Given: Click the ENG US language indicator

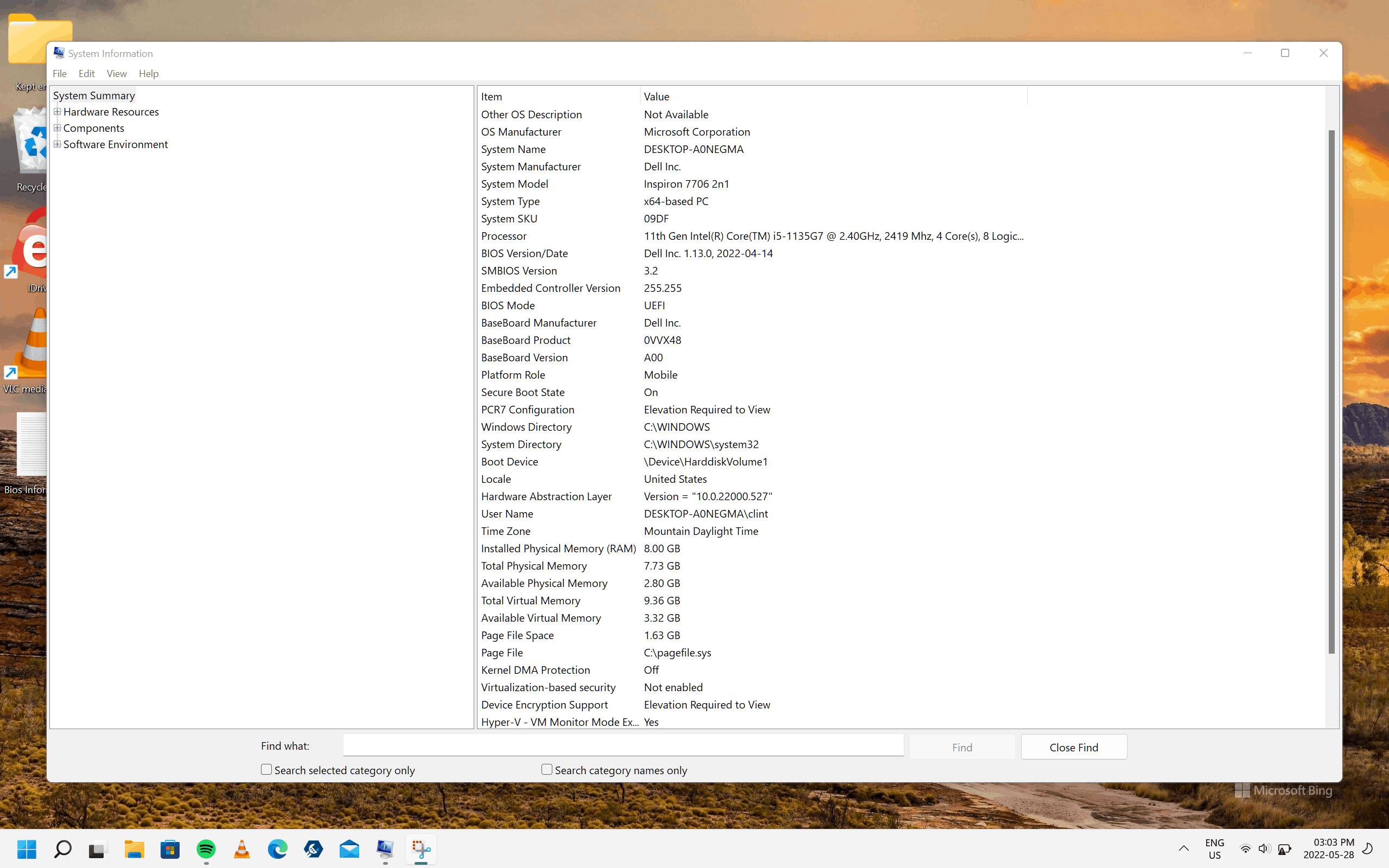Looking at the screenshot, I should (x=1214, y=848).
